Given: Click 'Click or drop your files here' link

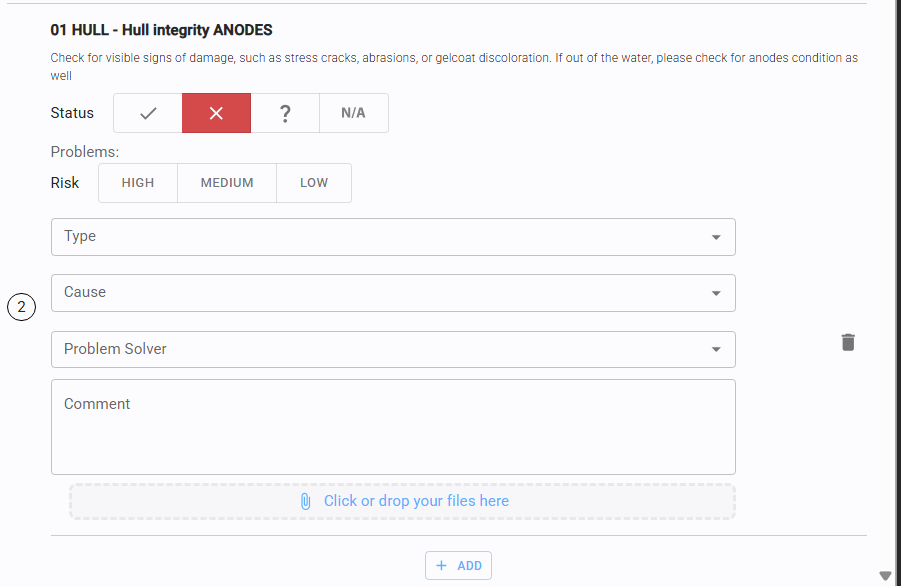Looking at the screenshot, I should tap(416, 501).
